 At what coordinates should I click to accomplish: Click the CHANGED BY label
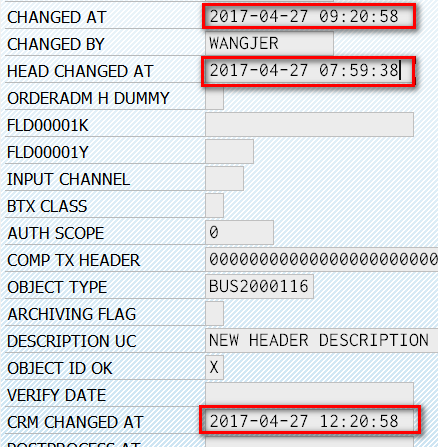56,44
